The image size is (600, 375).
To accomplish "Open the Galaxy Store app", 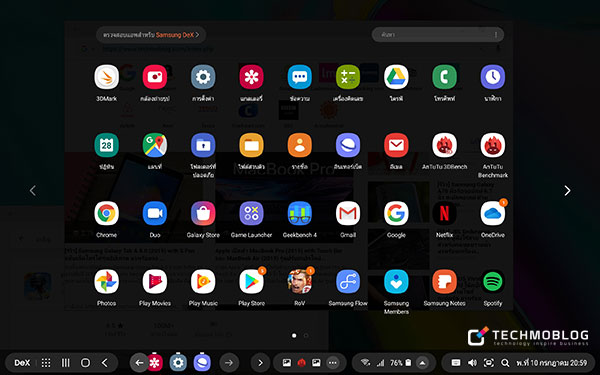I will [x=203, y=213].
